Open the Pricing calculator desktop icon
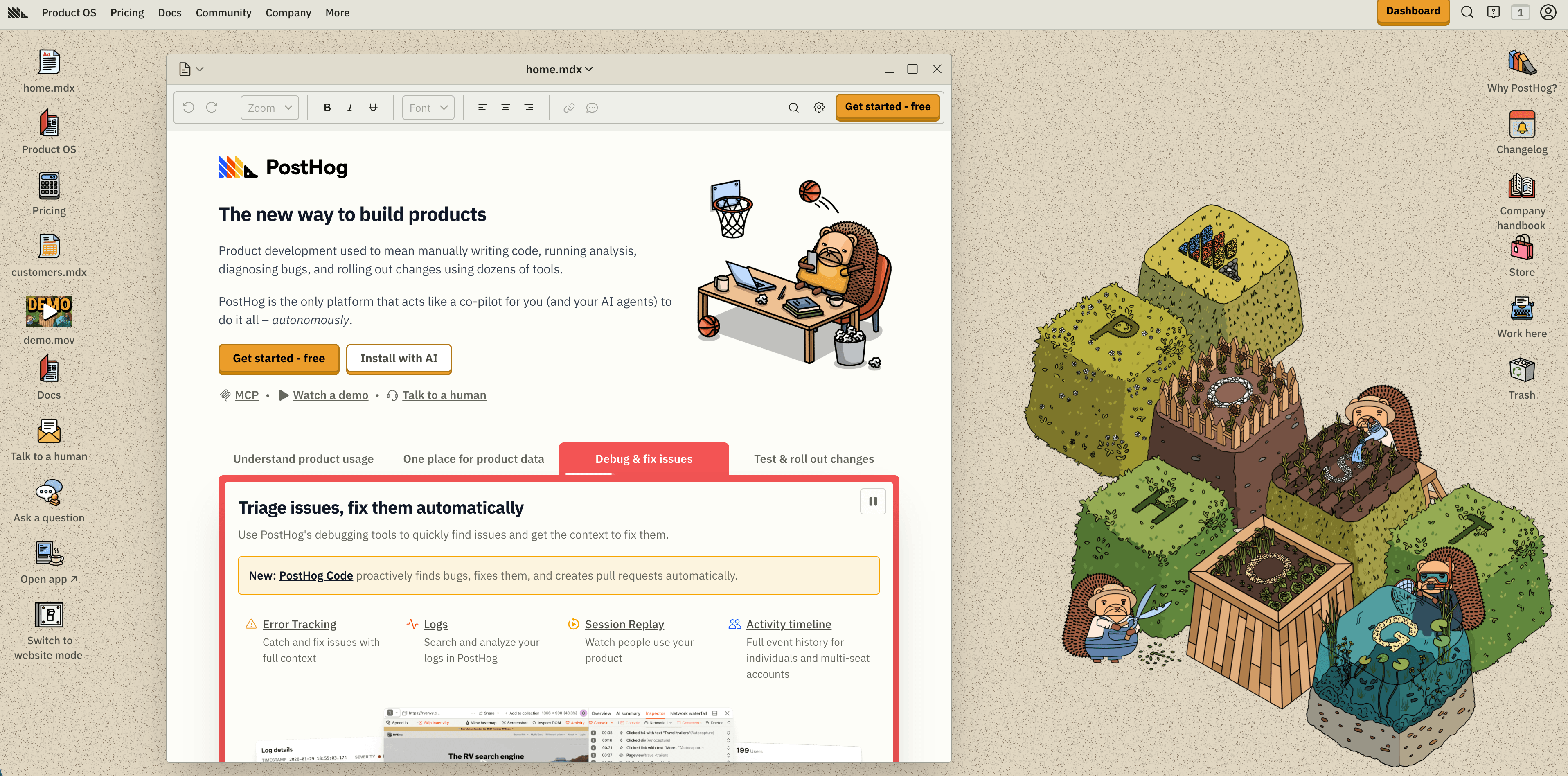 click(49, 186)
